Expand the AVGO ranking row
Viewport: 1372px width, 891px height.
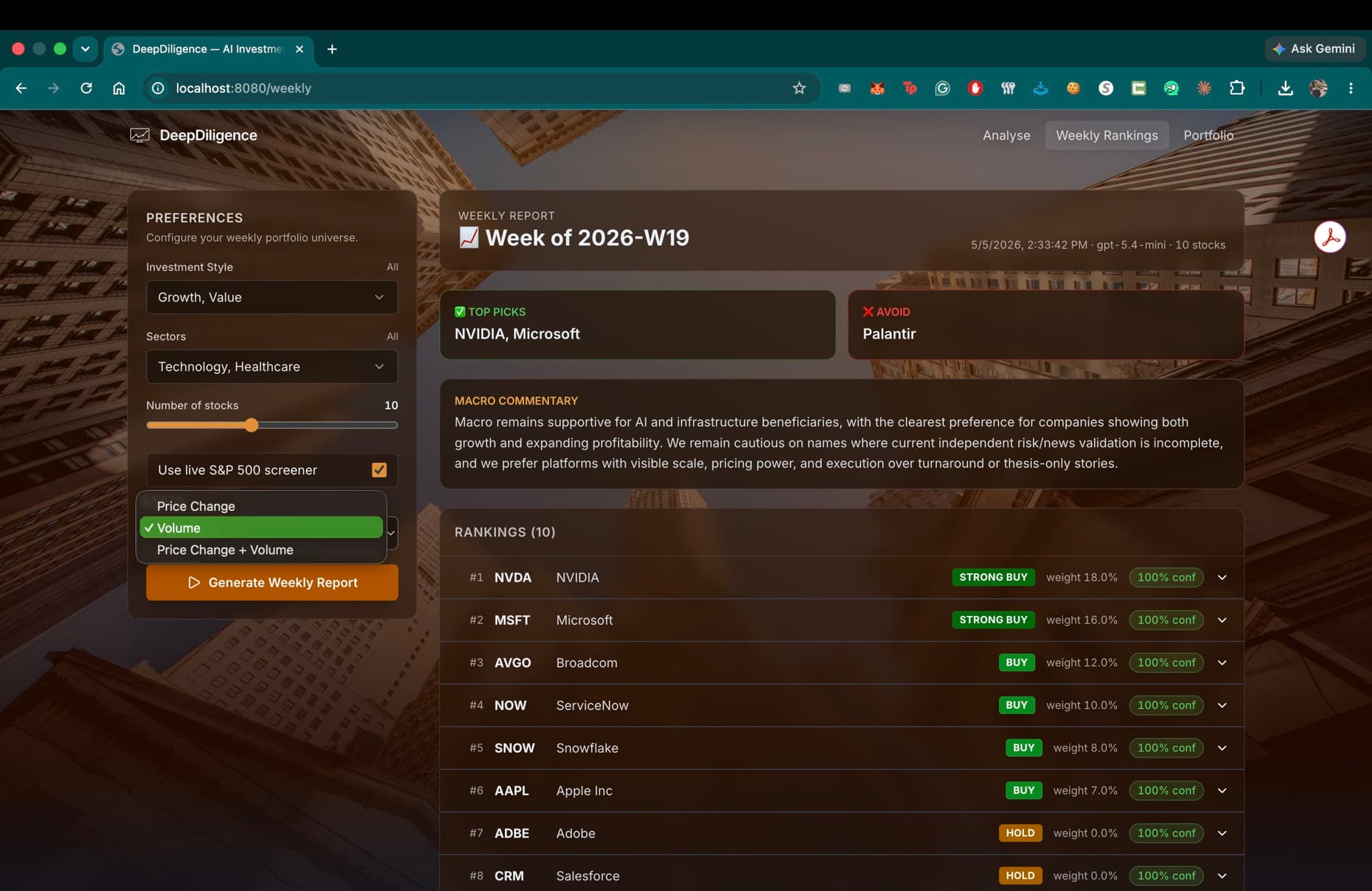point(1222,662)
